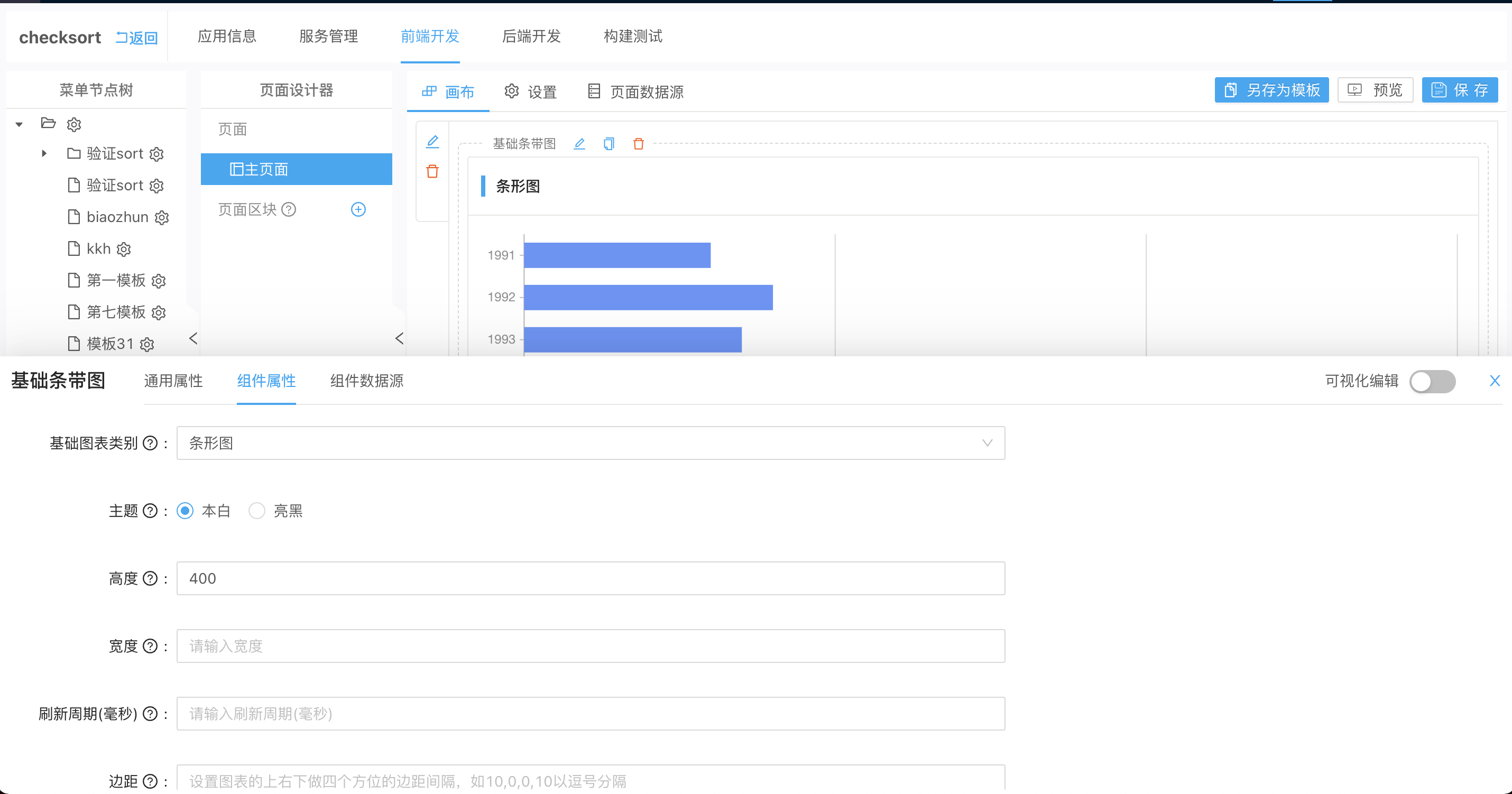Open the 基础图表类别 dropdown
Image resolution: width=1512 pixels, height=794 pixels.
590,443
